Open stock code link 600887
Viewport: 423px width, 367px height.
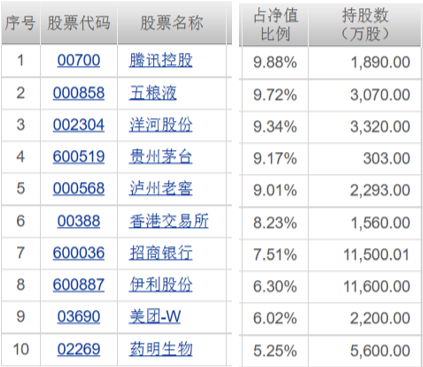79,285
